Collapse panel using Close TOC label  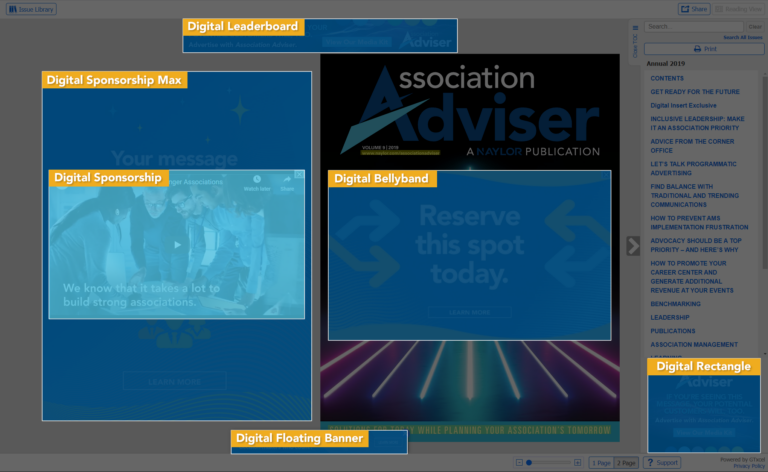tap(635, 46)
